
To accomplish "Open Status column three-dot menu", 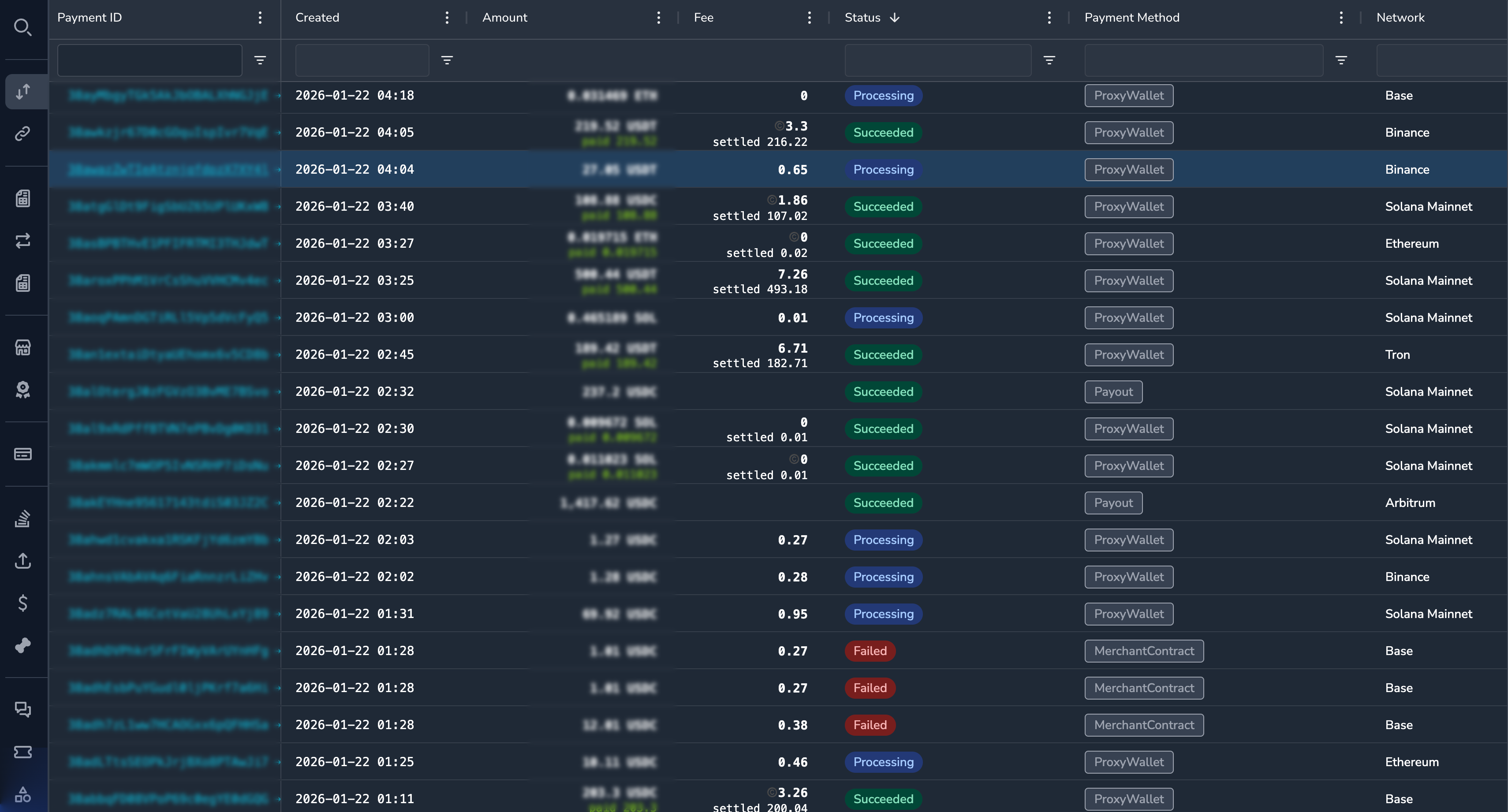I will click(1049, 18).
